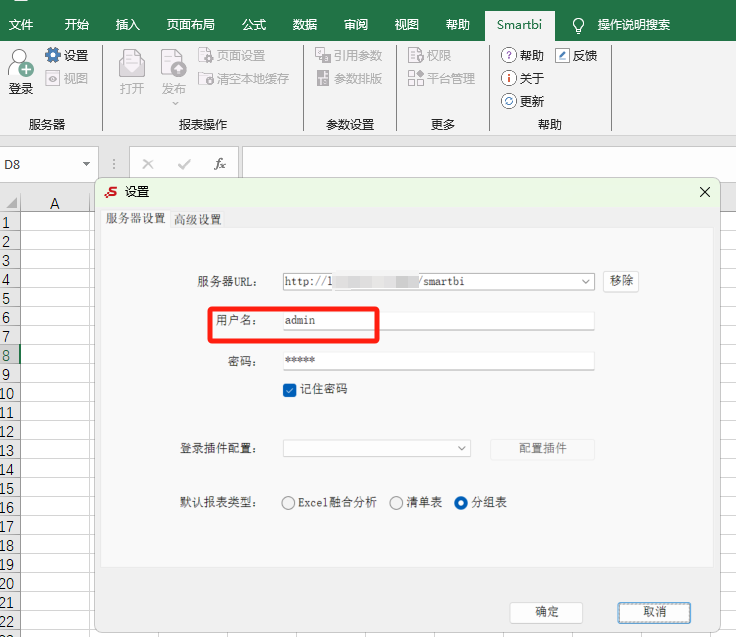Click Remove (移除) button next to URL
Image resolution: width=736 pixels, height=637 pixels.
[x=621, y=281]
